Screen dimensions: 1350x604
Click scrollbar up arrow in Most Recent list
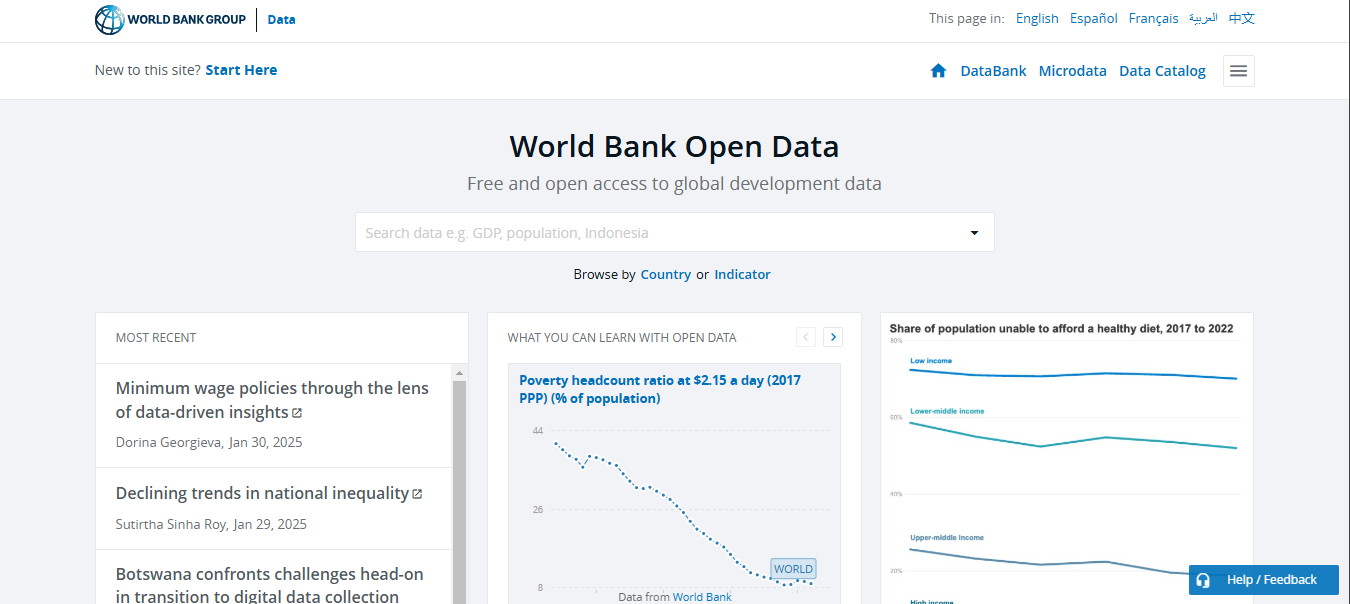(x=460, y=372)
